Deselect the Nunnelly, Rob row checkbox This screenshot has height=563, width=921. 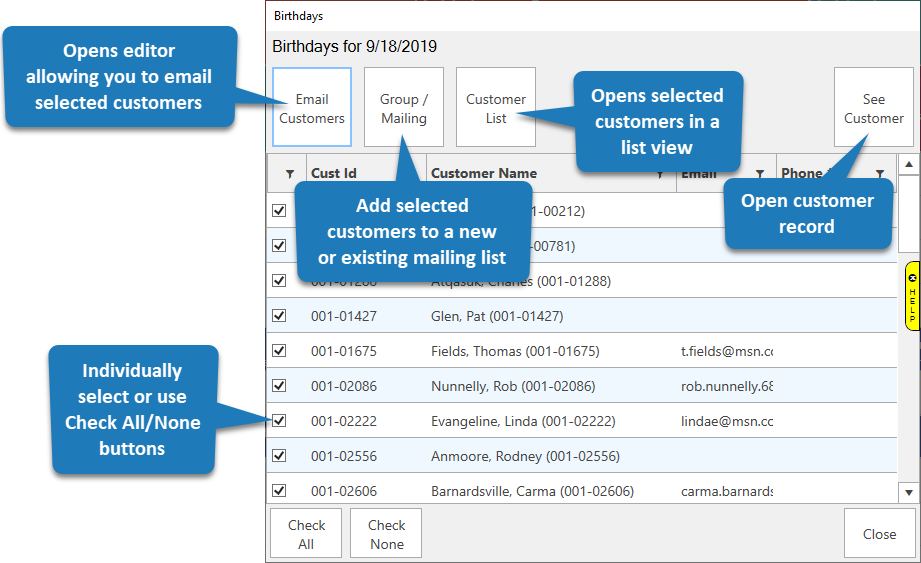279,386
